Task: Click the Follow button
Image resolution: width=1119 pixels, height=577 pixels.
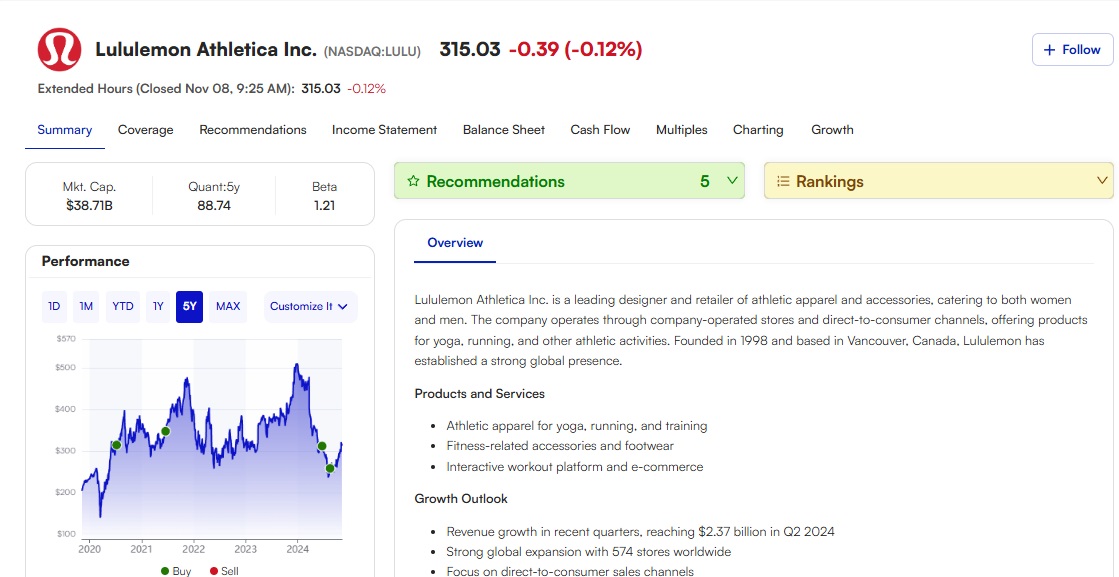Action: pos(1072,50)
